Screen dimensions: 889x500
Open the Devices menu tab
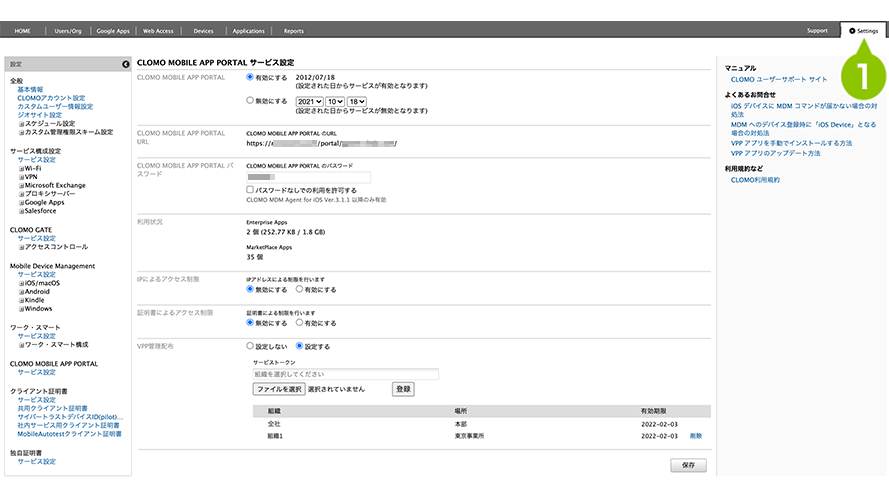[203, 31]
